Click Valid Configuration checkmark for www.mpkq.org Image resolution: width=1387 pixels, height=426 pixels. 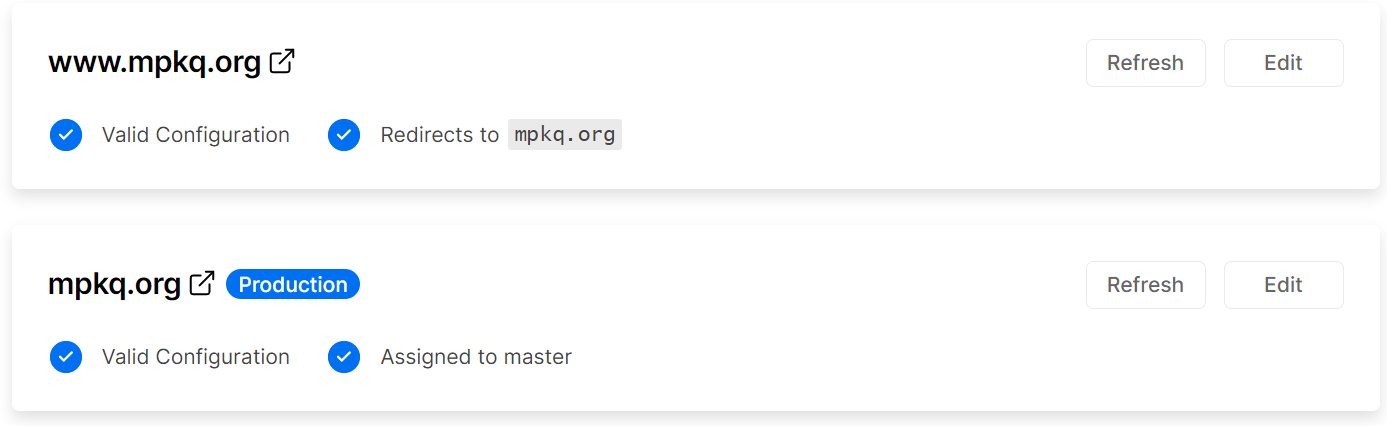coord(66,135)
